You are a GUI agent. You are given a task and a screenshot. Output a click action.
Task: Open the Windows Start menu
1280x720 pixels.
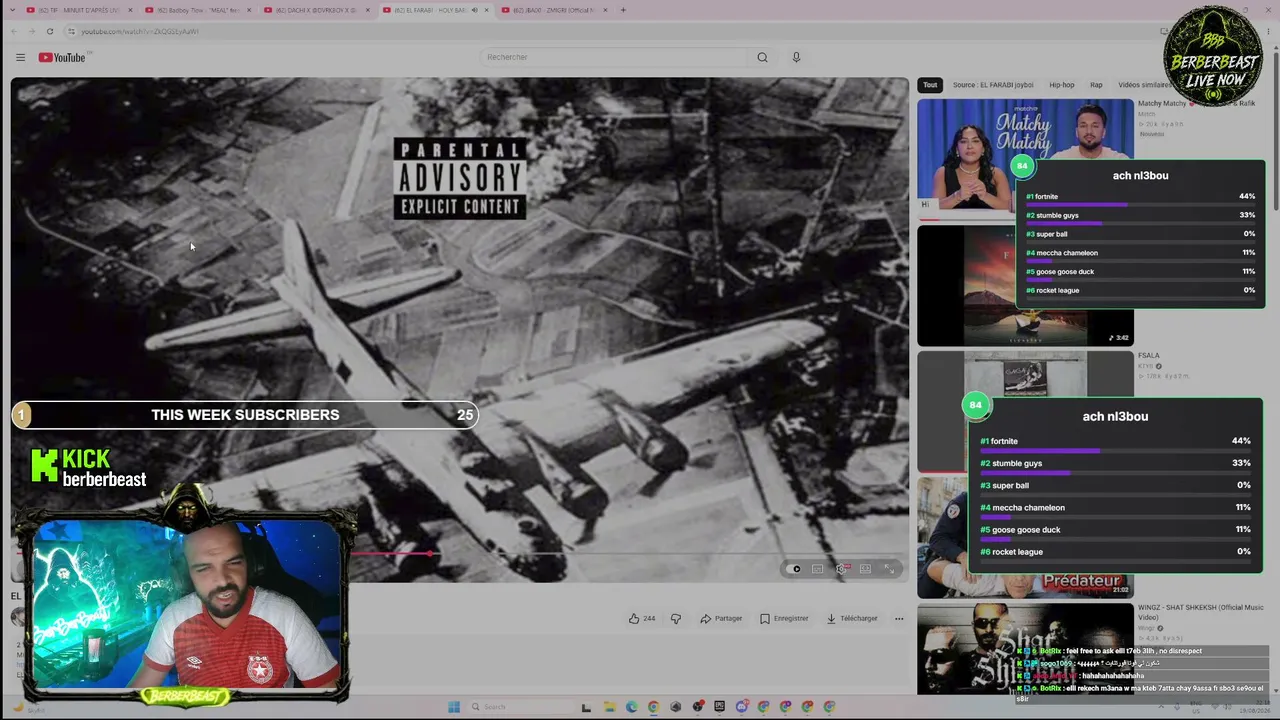tap(453, 707)
